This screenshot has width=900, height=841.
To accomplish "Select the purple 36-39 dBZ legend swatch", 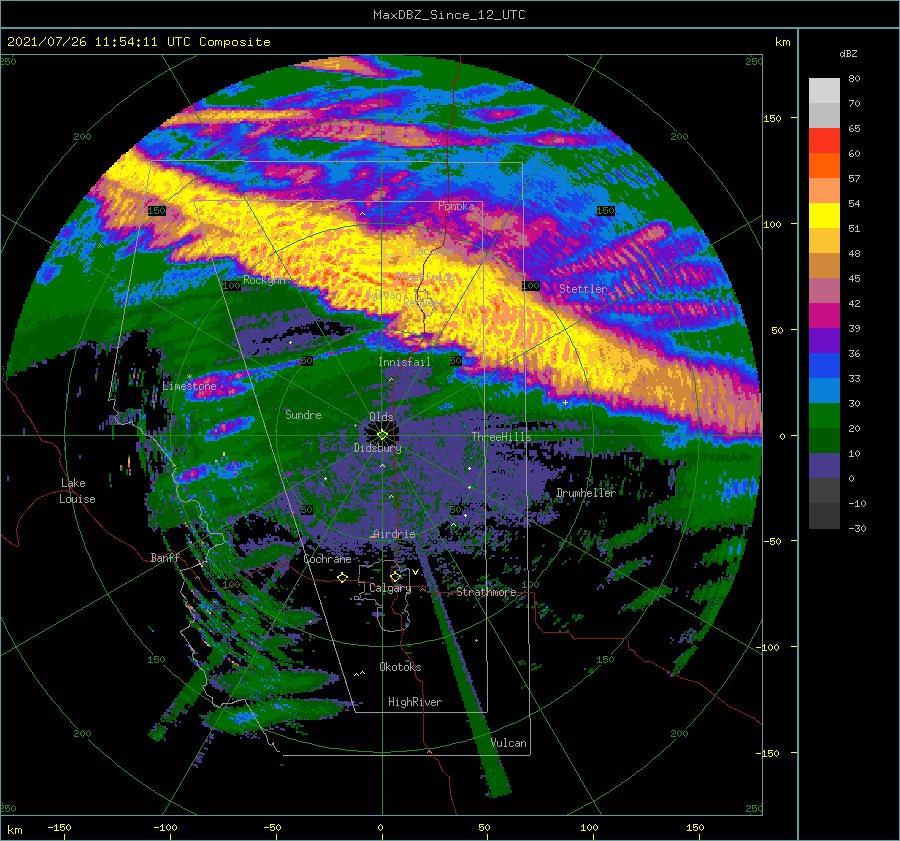I will coord(824,340).
